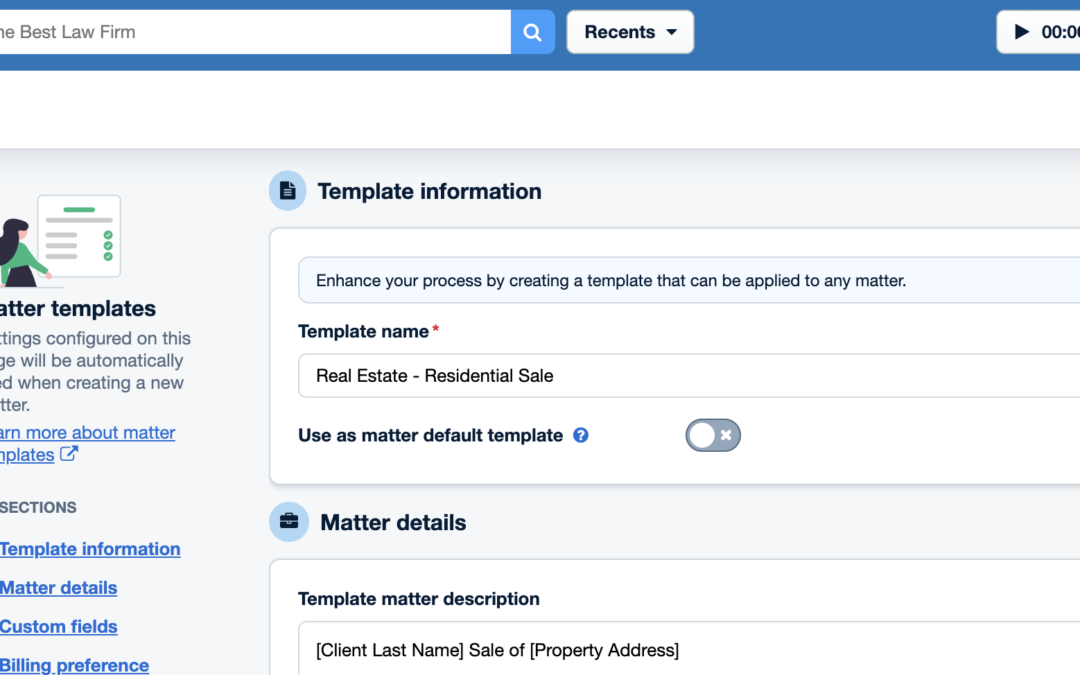Open the Recents dropdown

click(630, 31)
